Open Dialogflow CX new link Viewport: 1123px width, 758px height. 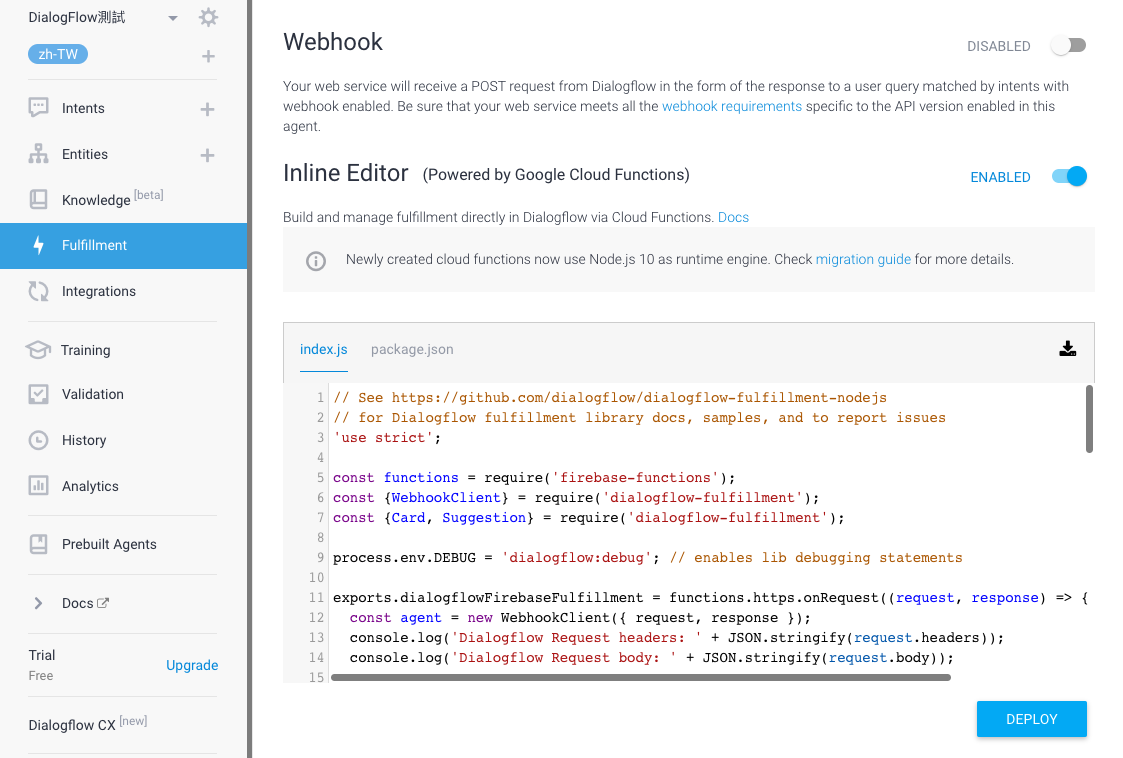(87, 724)
